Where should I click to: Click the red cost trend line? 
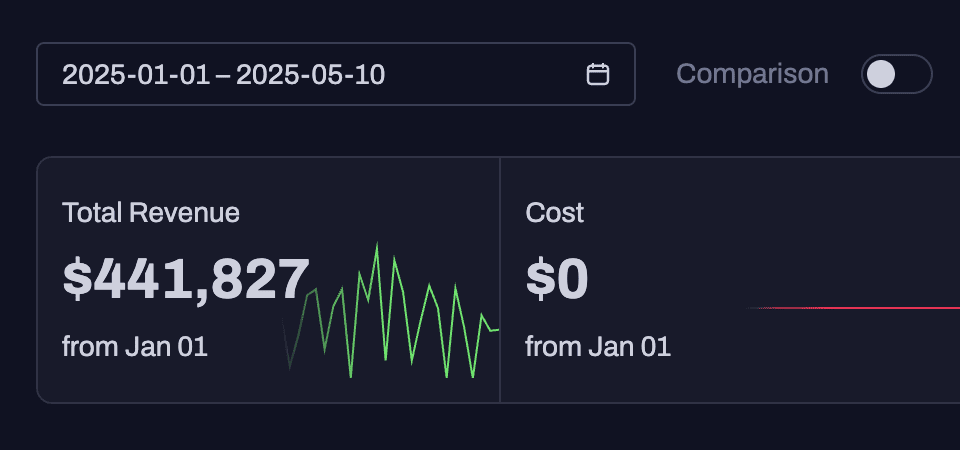[x=852, y=308]
